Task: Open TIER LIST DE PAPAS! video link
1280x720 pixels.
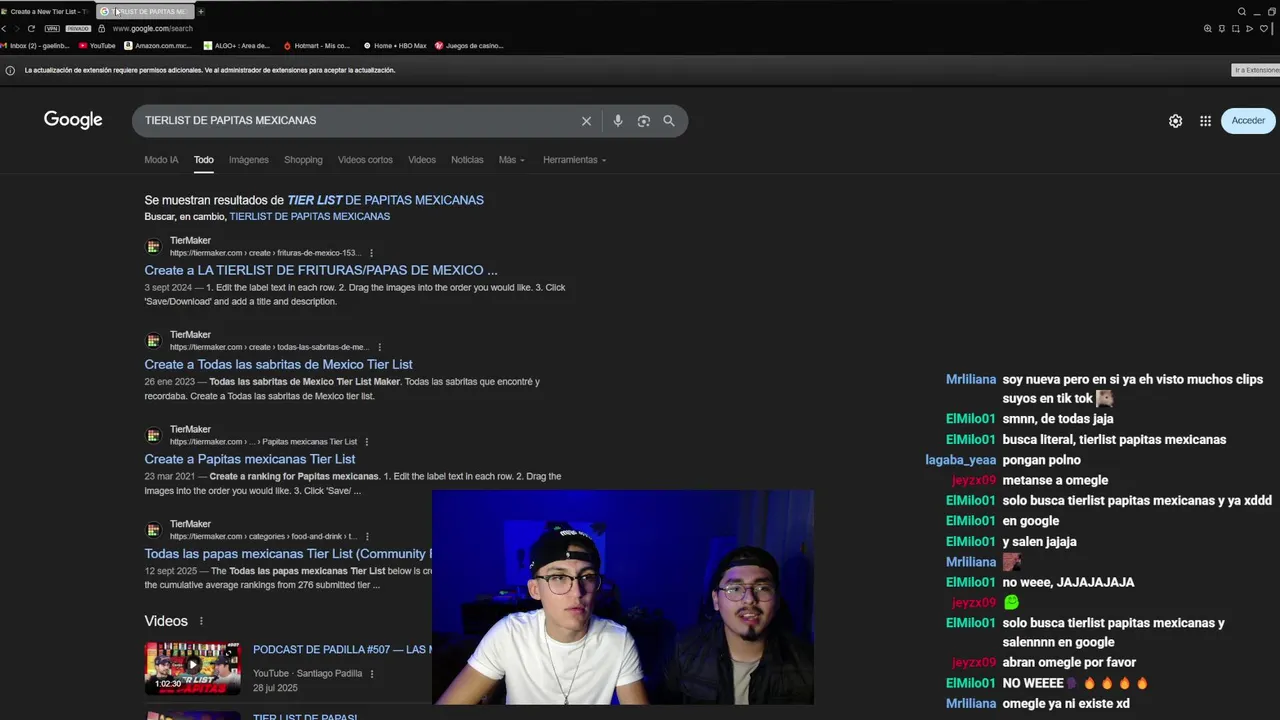Action: tap(305, 717)
